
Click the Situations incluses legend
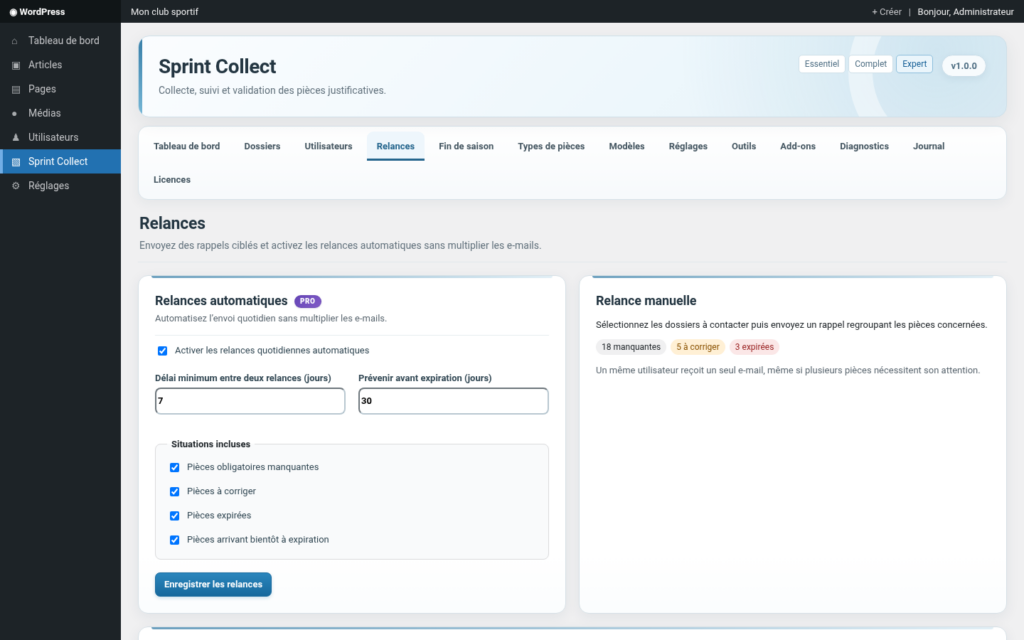click(x=210, y=444)
